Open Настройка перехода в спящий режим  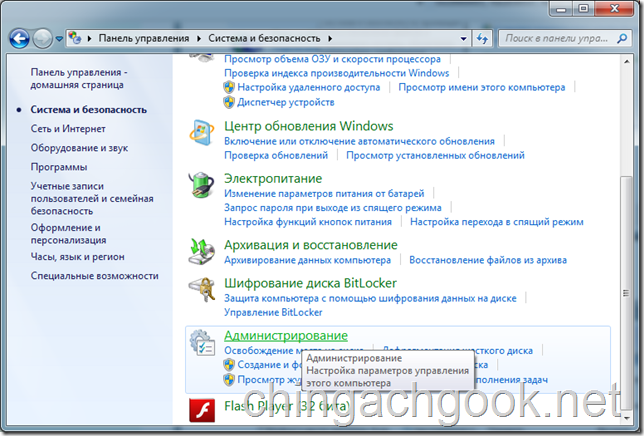tap(497, 222)
